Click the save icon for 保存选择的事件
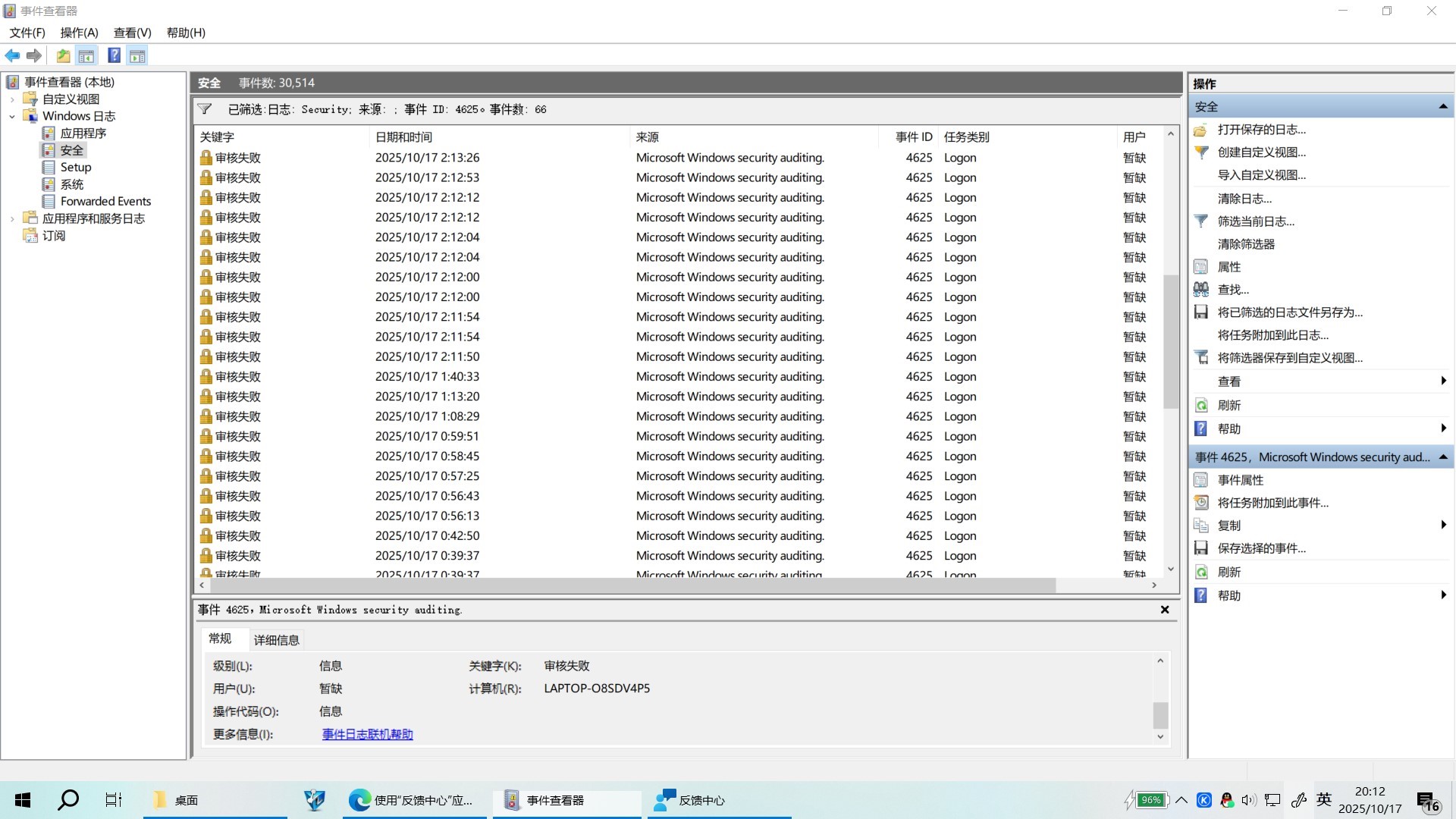The image size is (1456, 819). (1201, 548)
